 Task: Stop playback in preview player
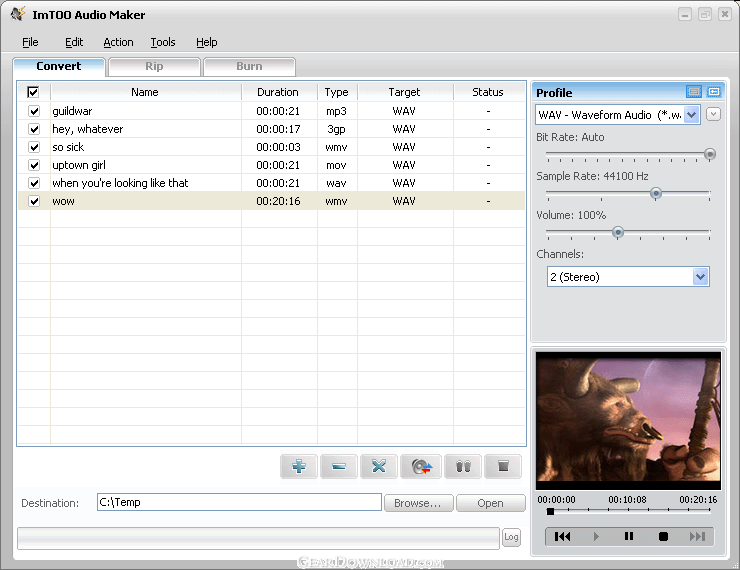(663, 536)
